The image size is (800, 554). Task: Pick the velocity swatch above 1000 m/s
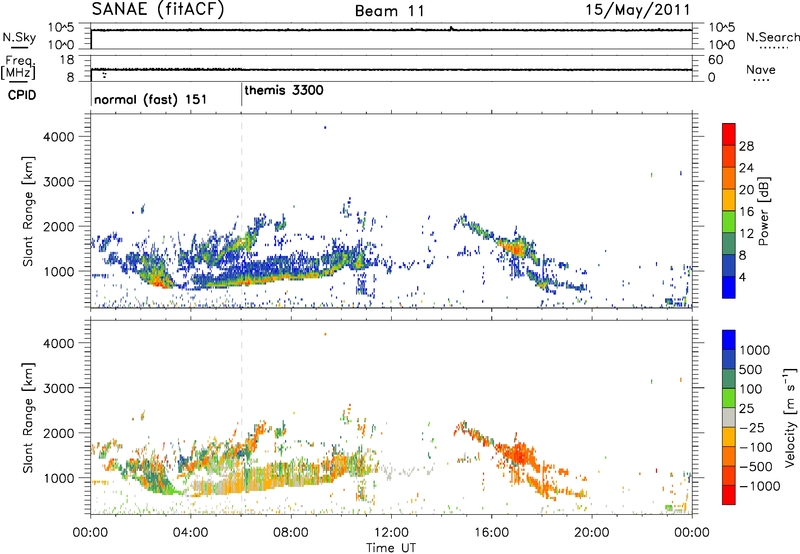pyautogui.click(x=729, y=340)
